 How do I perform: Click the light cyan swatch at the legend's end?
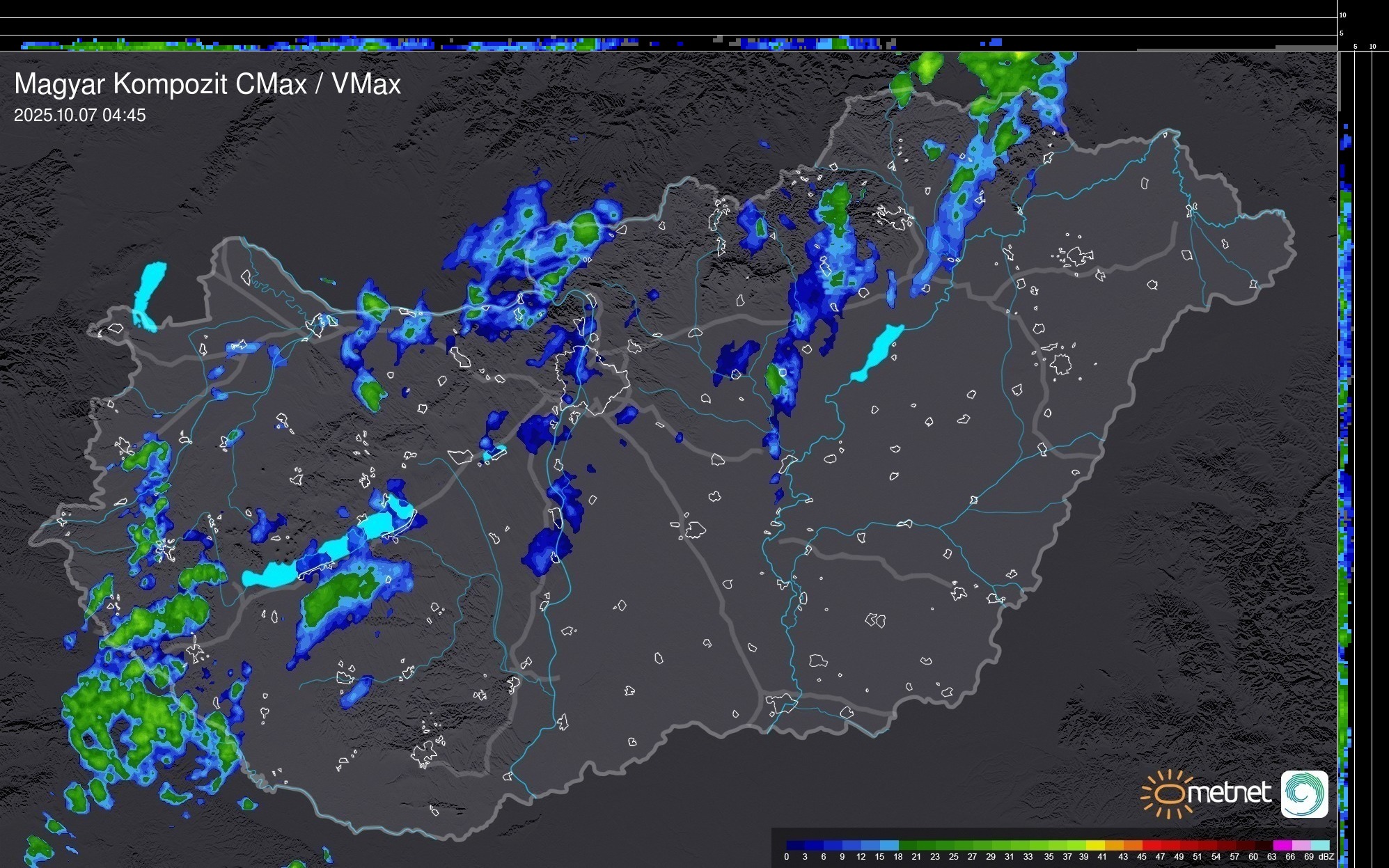pos(1321,845)
